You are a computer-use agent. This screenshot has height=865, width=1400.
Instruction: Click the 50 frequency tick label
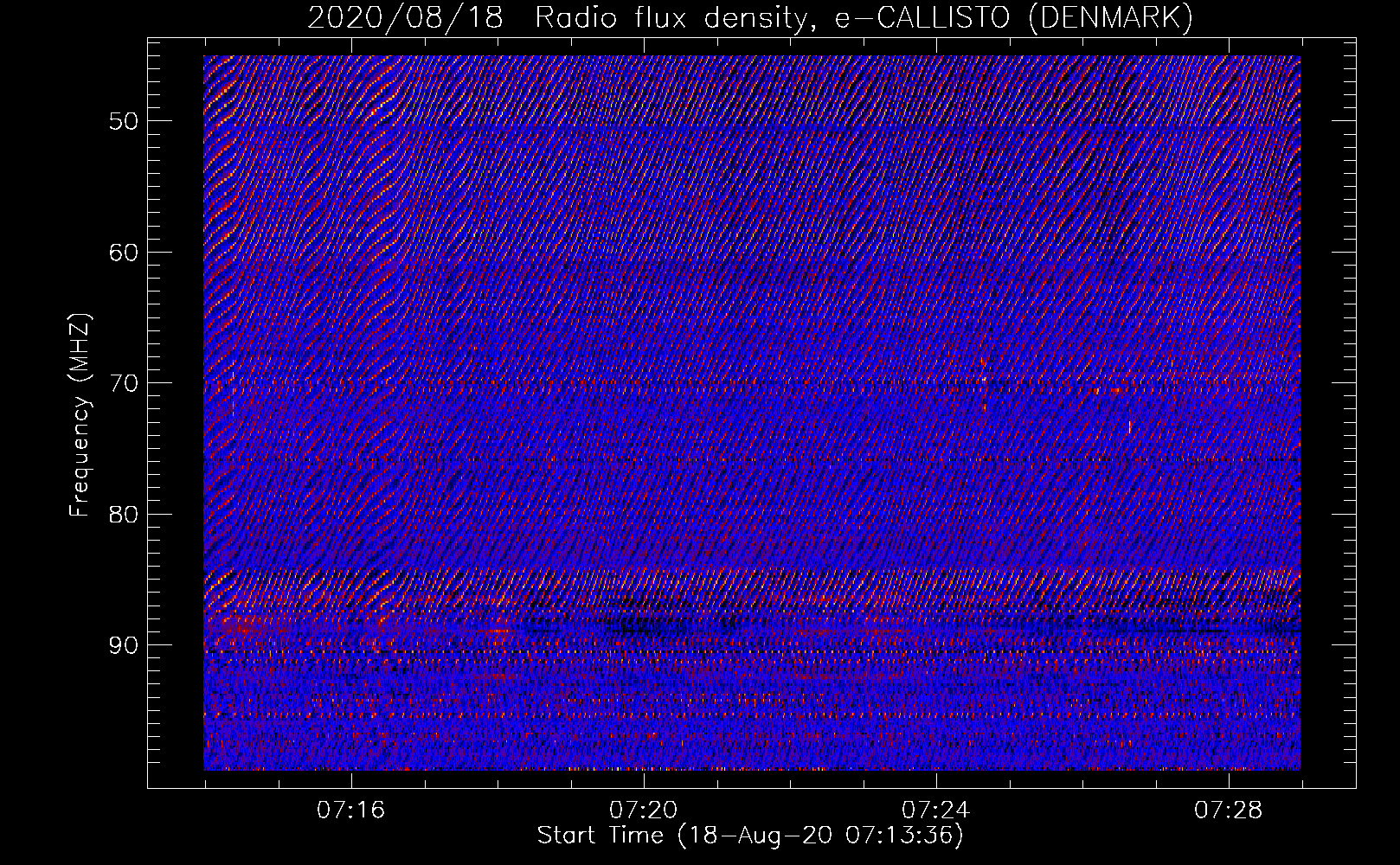(x=124, y=121)
